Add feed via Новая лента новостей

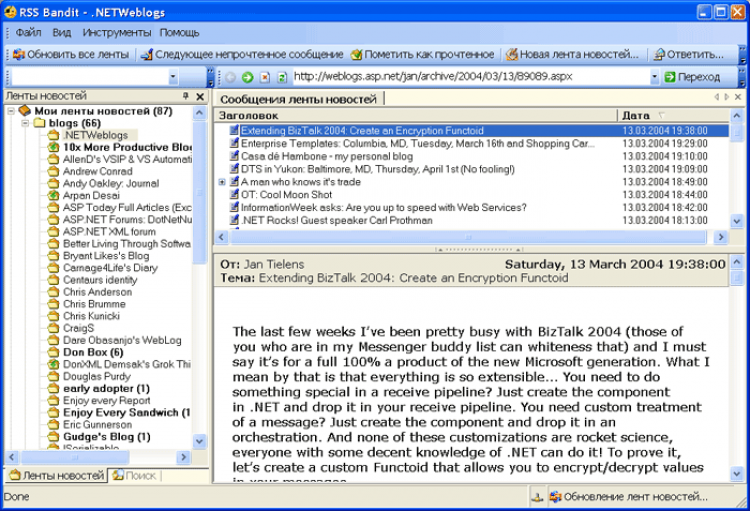572,55
